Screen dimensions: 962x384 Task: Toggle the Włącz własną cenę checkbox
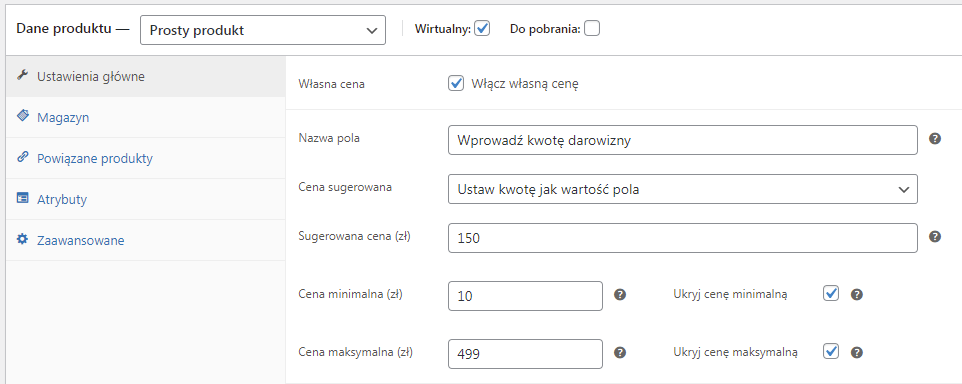pos(456,83)
